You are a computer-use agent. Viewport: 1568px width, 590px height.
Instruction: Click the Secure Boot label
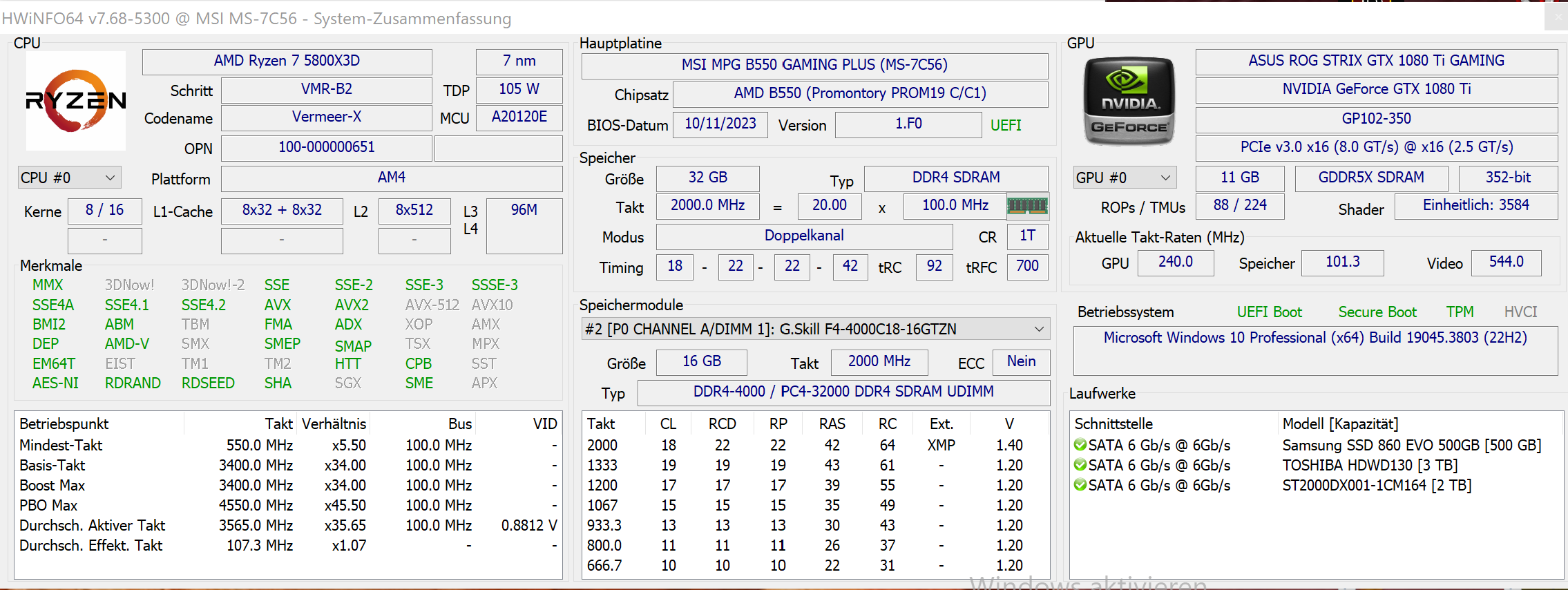coord(1377,312)
